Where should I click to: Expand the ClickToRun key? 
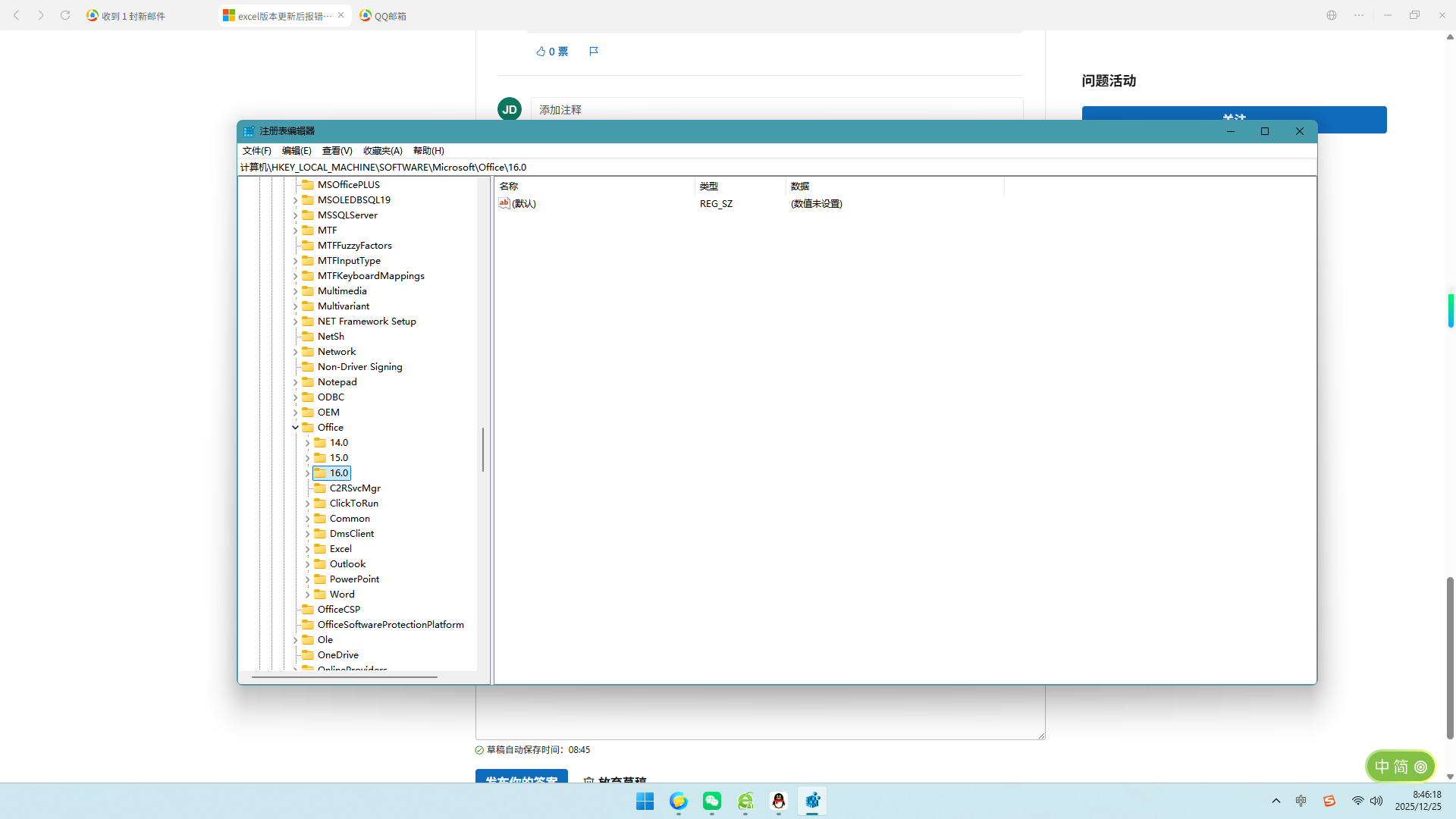(307, 504)
